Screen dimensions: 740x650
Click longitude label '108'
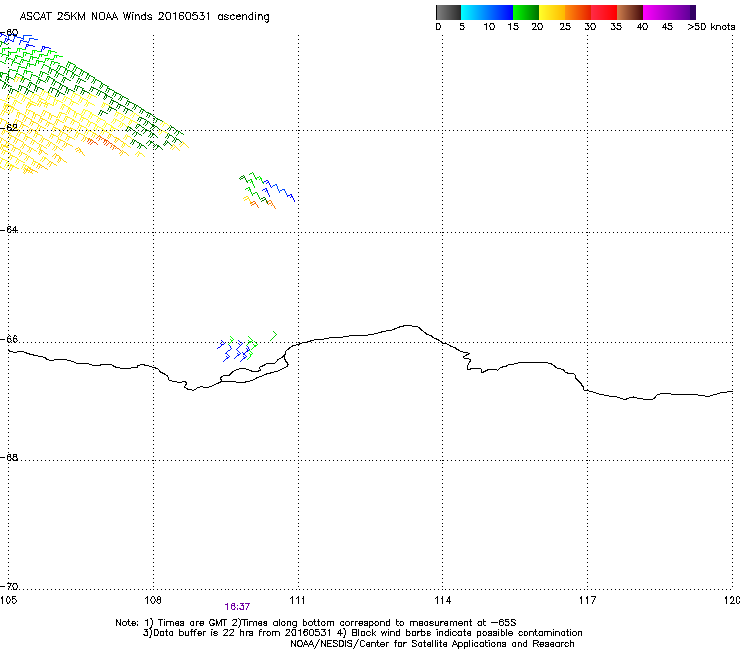153,600
